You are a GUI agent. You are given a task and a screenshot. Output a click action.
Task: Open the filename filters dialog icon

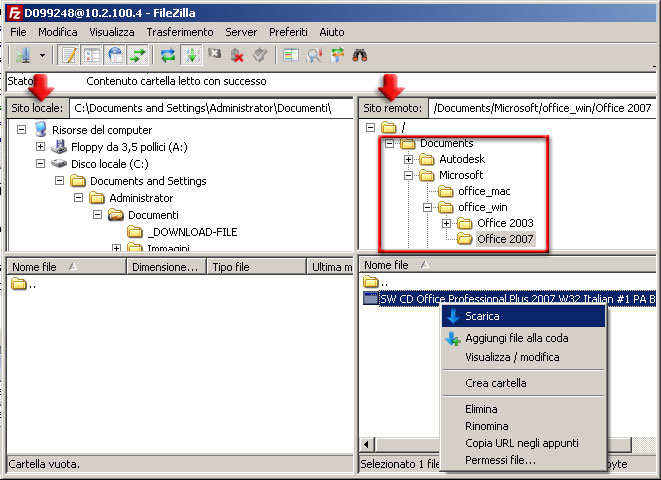pyautogui.click(x=291, y=55)
